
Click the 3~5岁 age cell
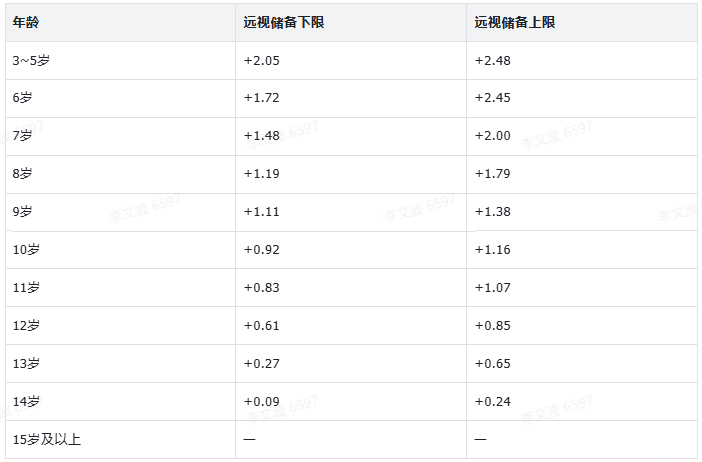coord(31,60)
